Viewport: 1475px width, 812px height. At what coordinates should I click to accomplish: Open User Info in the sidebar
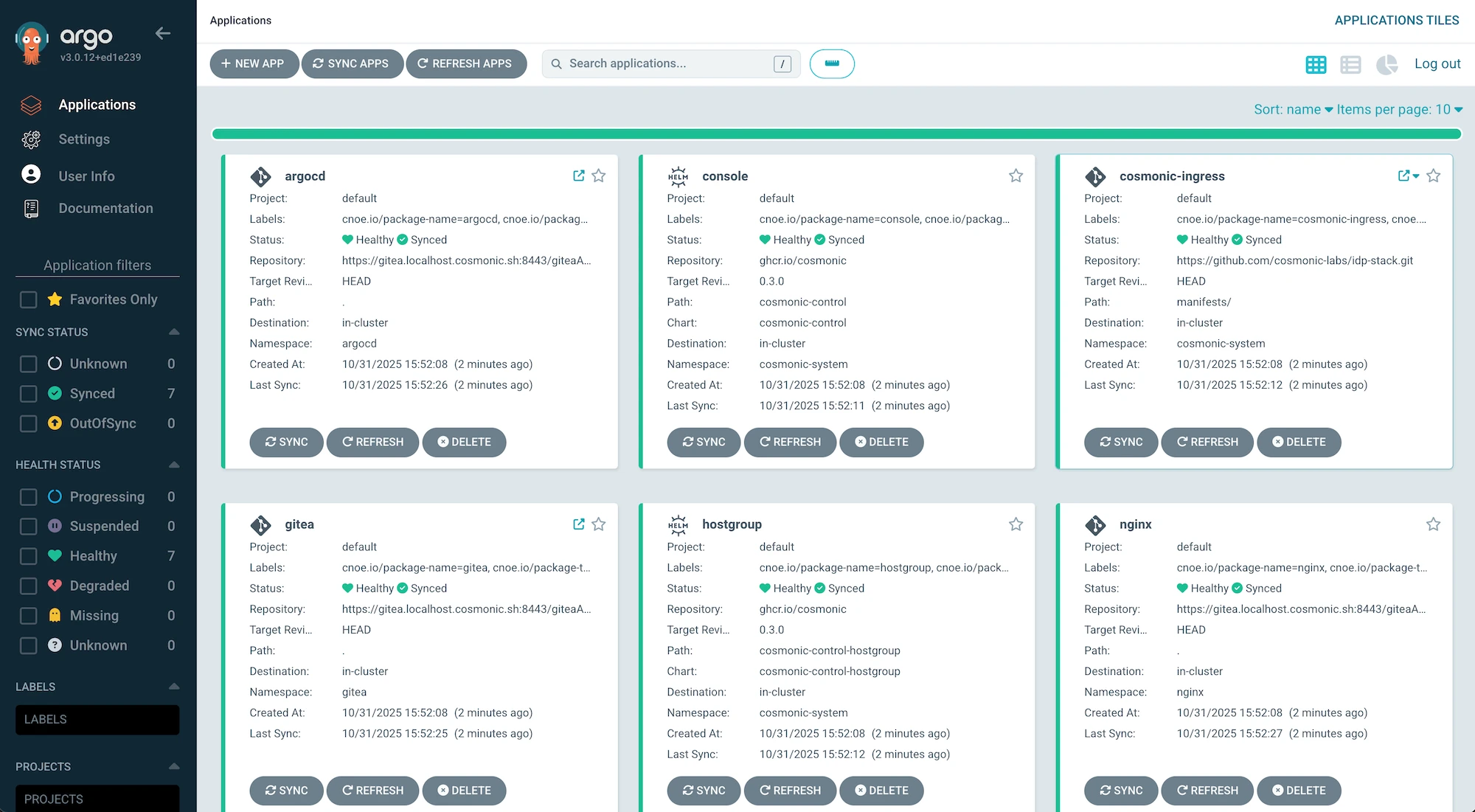coord(86,176)
